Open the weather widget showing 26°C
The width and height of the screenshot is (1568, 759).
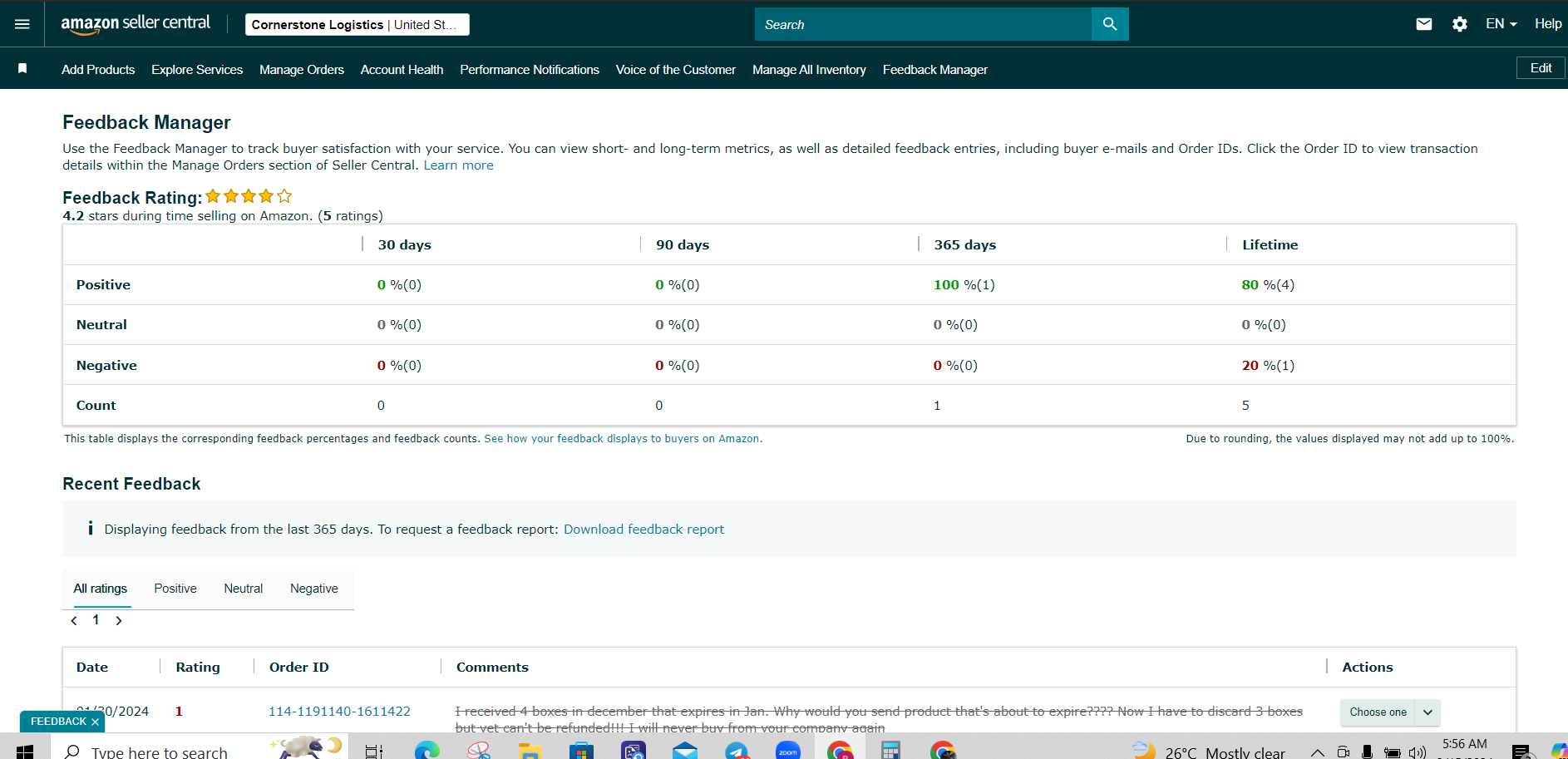pos(1210,752)
